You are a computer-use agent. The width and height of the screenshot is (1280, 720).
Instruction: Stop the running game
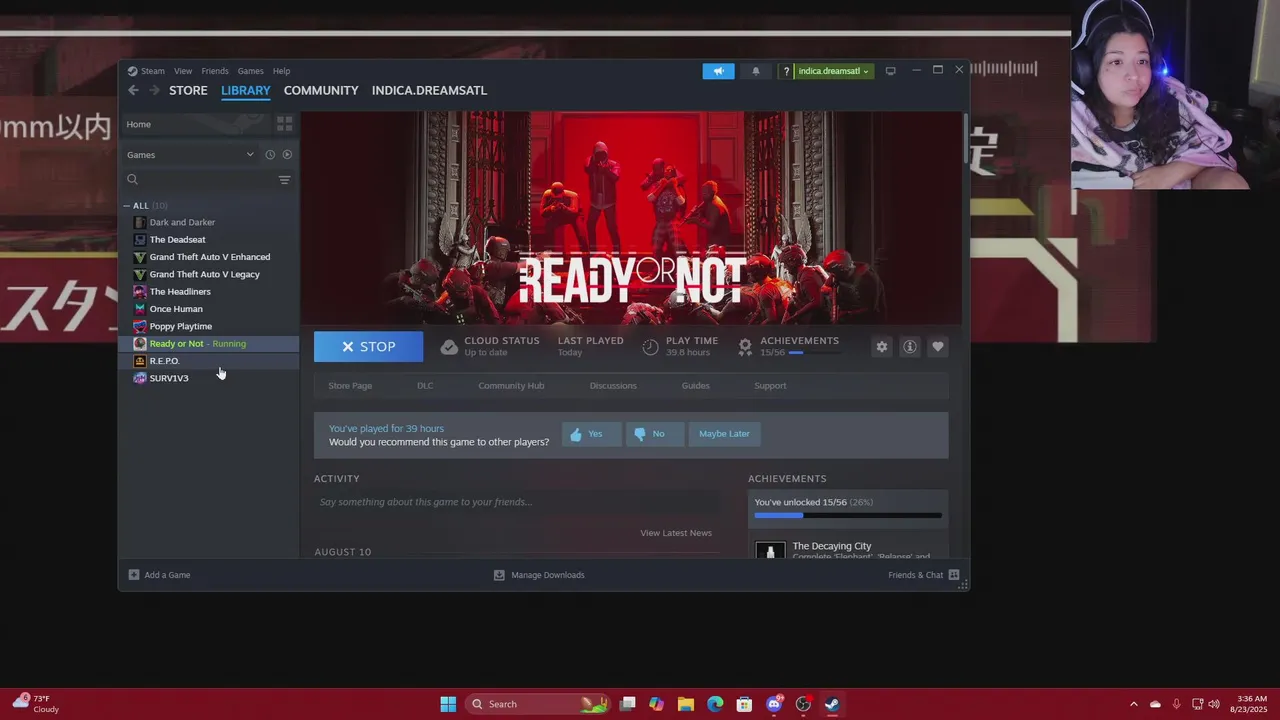(368, 347)
